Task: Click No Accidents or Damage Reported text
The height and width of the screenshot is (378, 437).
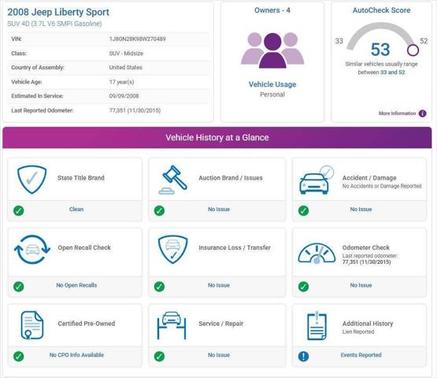Action: point(382,186)
